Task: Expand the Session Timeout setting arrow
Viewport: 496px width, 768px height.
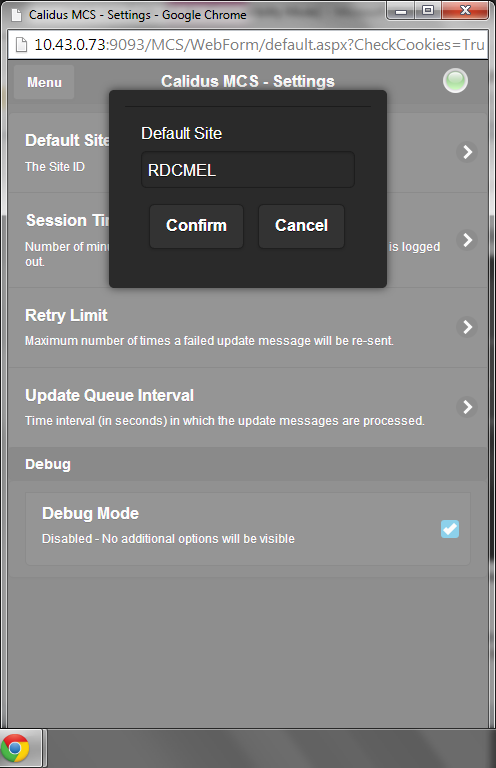Action: click(467, 240)
